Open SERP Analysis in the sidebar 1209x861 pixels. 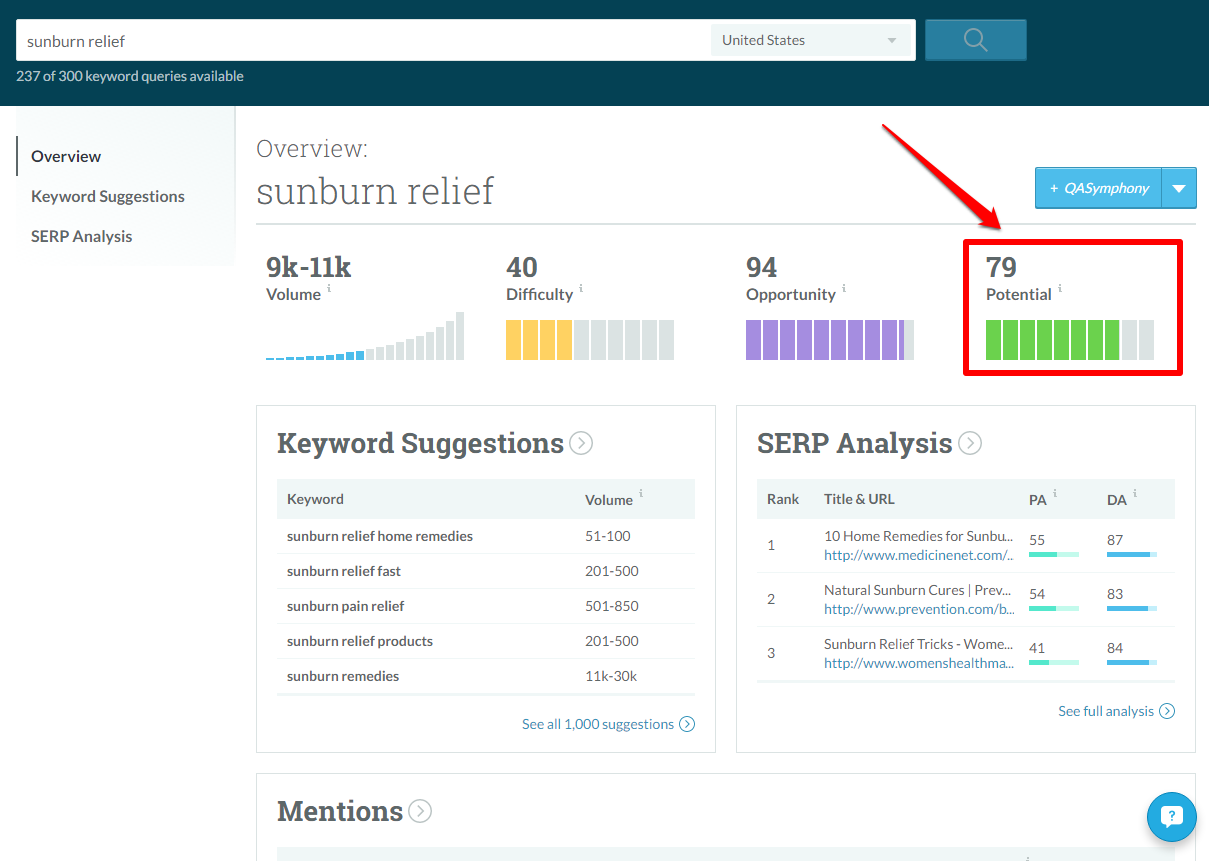(x=82, y=236)
